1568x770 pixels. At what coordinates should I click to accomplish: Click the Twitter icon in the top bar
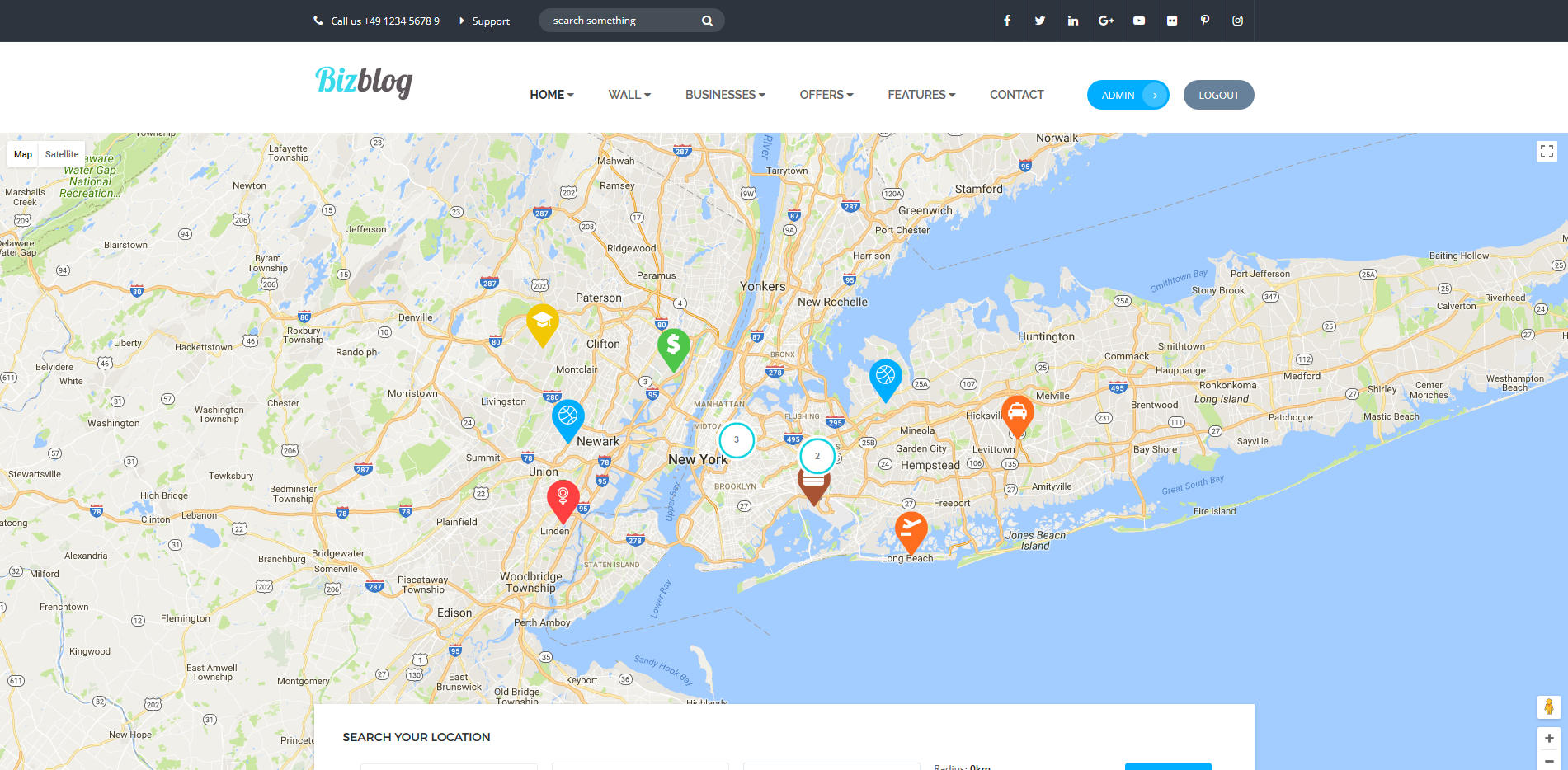(x=1039, y=20)
